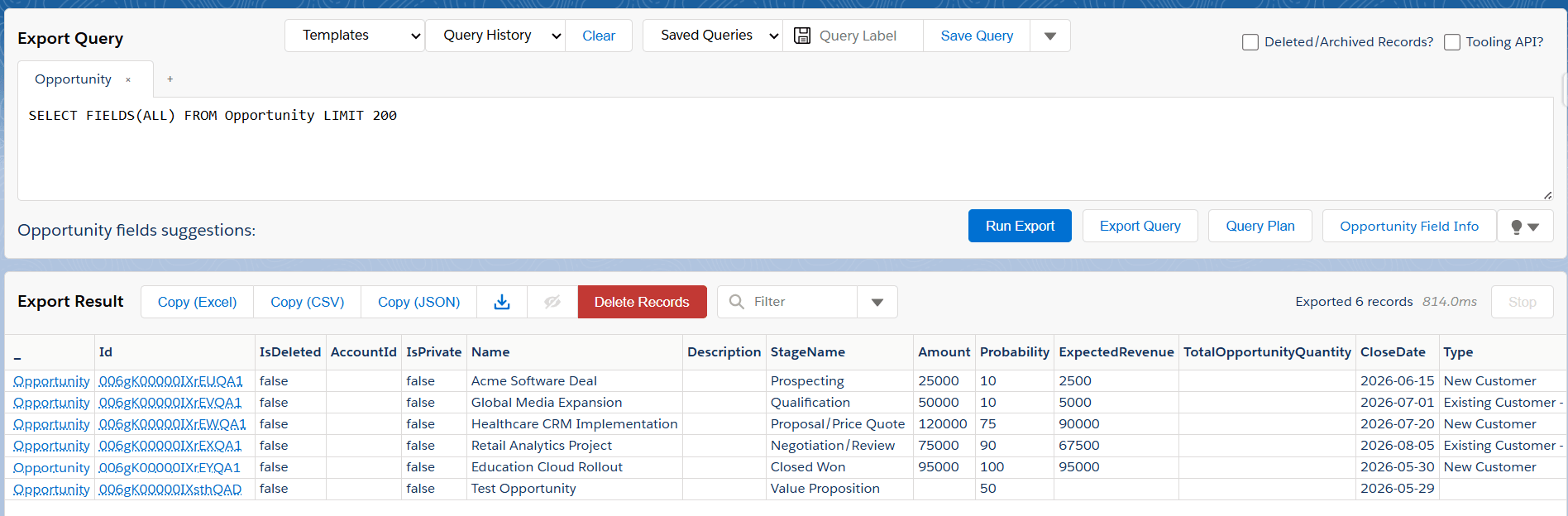Click the Export Query button

[x=1140, y=226]
